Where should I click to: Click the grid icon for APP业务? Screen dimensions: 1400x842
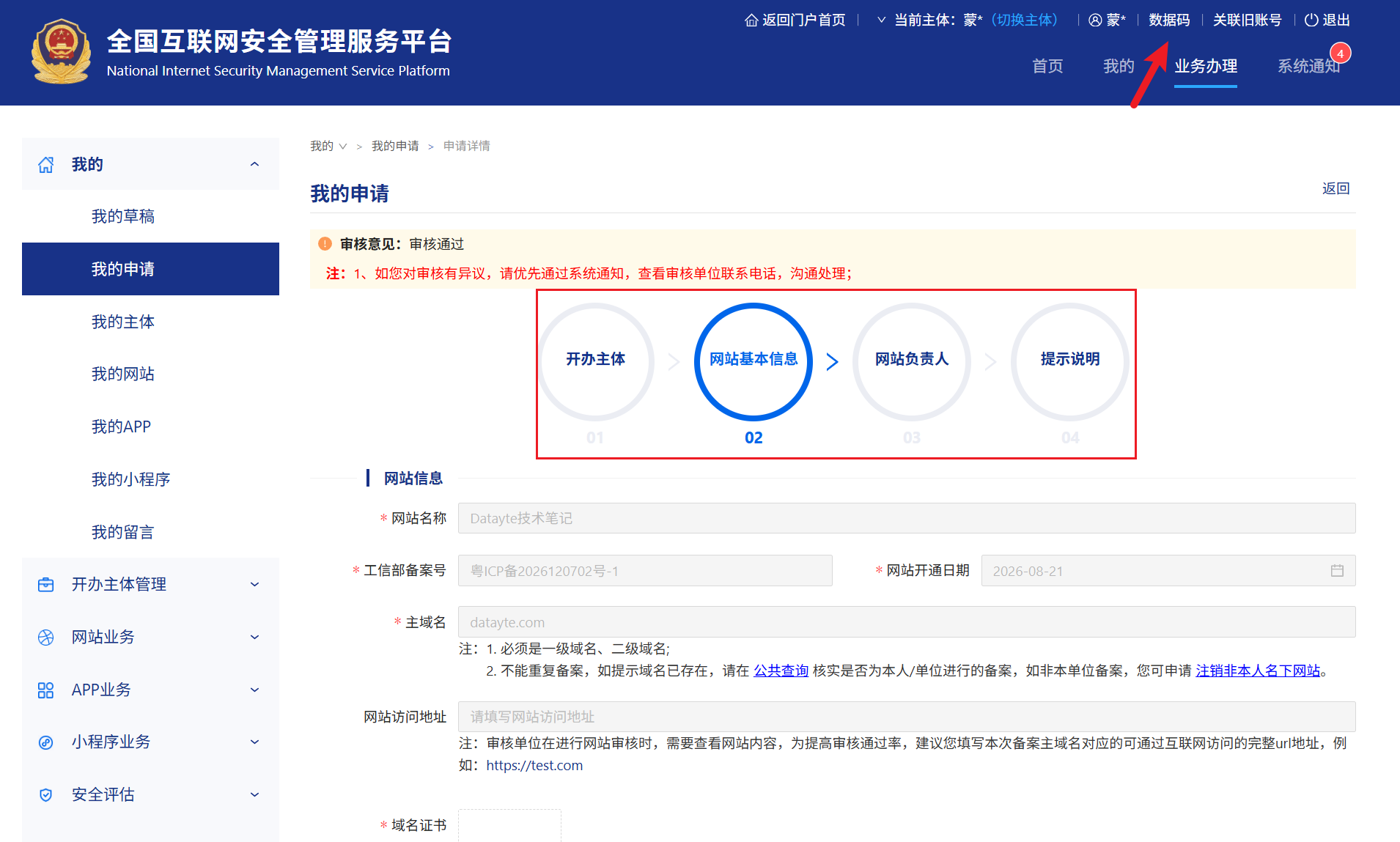pos(45,690)
